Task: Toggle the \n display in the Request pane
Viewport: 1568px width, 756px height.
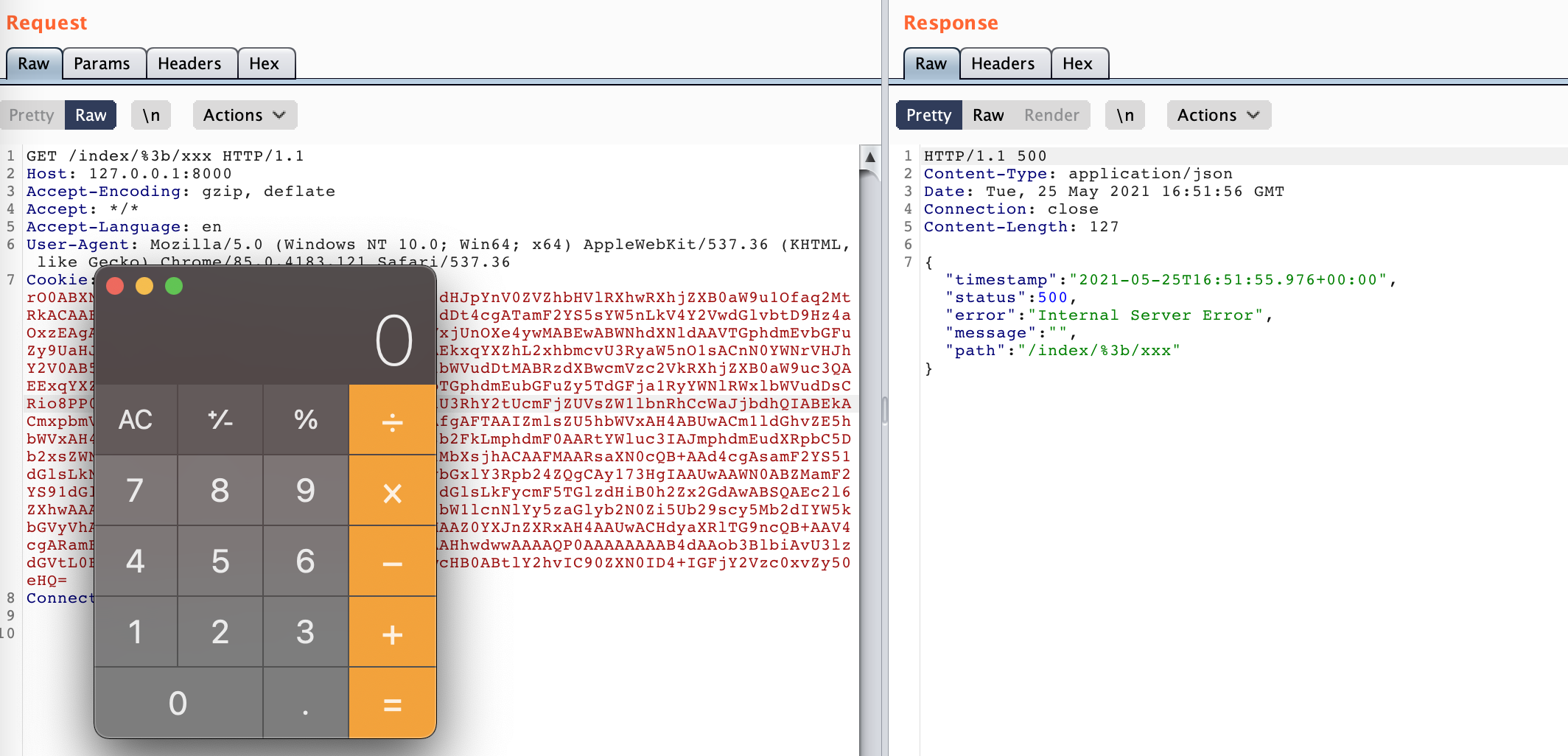Action: click(151, 115)
